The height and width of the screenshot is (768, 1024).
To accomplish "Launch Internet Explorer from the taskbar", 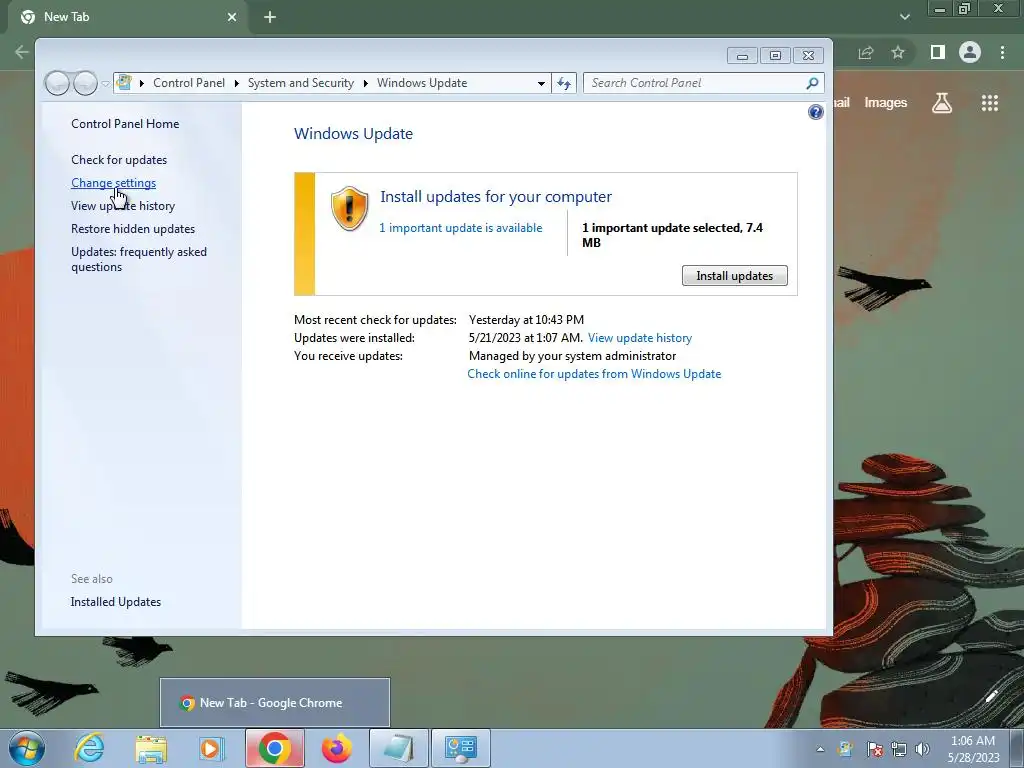I will [x=89, y=748].
